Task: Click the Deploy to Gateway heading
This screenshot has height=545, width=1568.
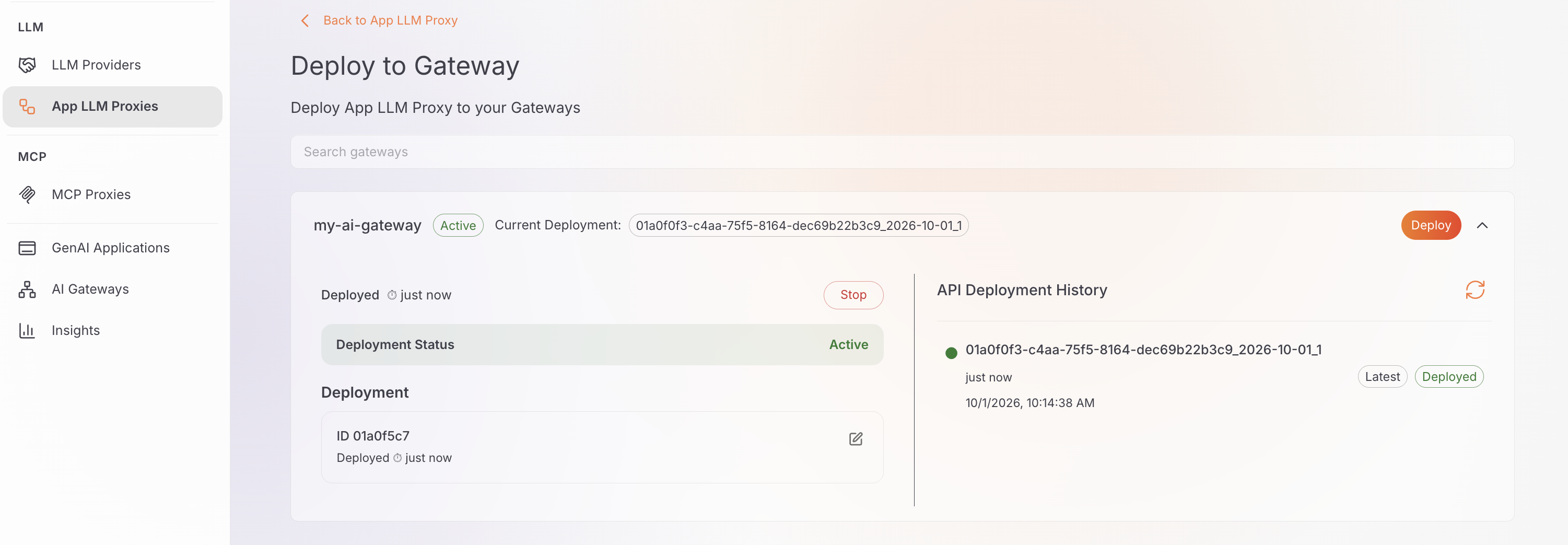Action: point(405,66)
